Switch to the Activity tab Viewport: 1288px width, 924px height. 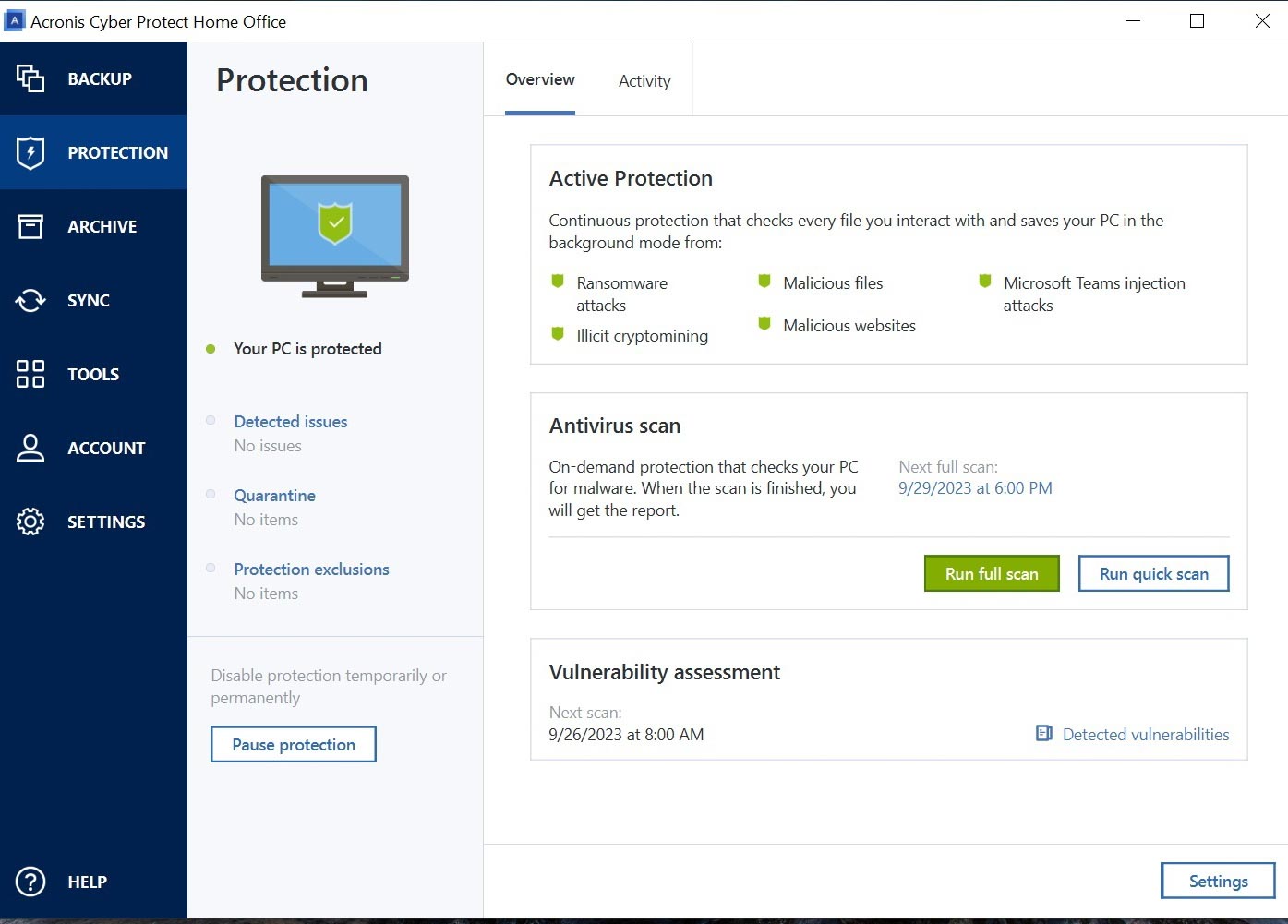[x=644, y=81]
